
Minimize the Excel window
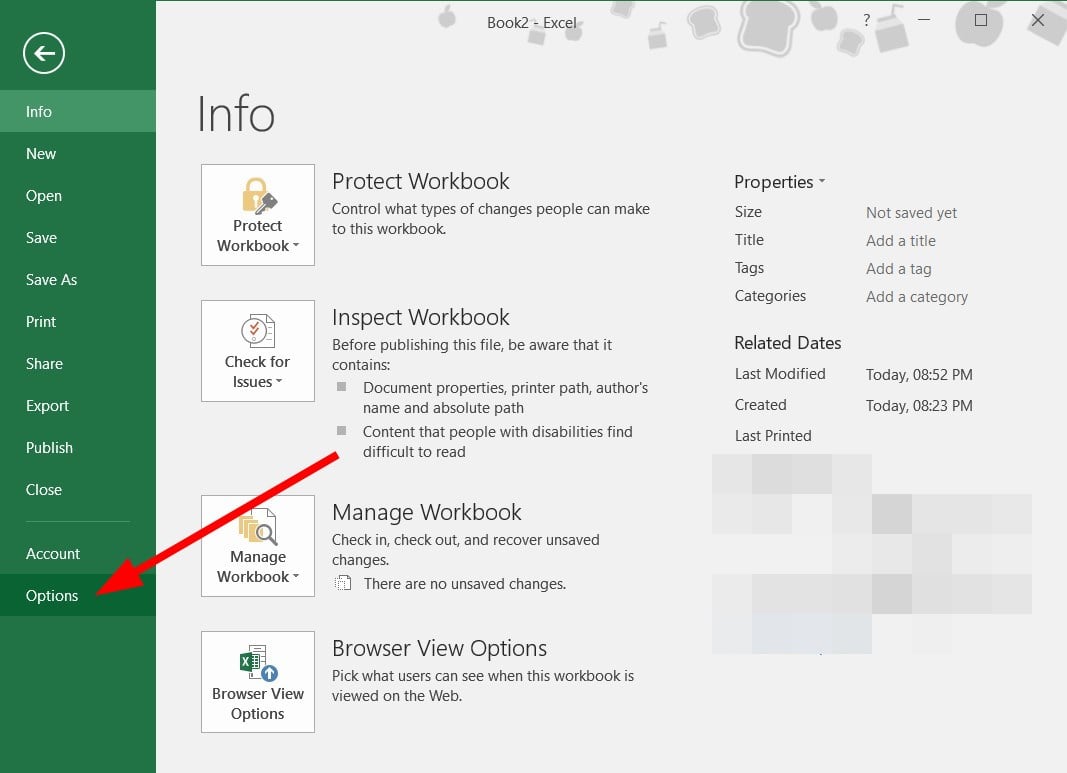pyautogui.click(x=923, y=20)
